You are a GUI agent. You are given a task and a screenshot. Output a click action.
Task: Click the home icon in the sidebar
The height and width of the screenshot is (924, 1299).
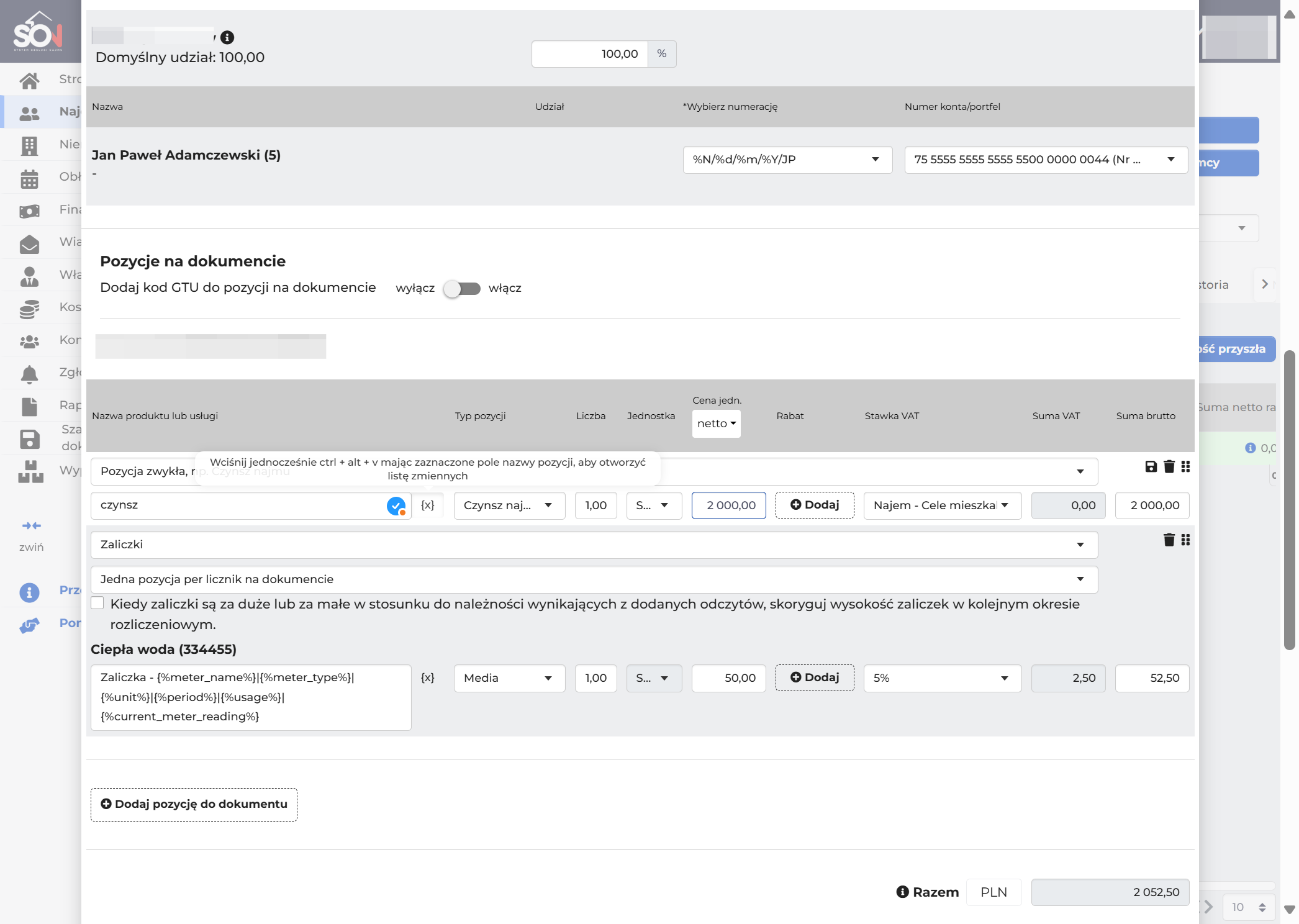pos(29,80)
